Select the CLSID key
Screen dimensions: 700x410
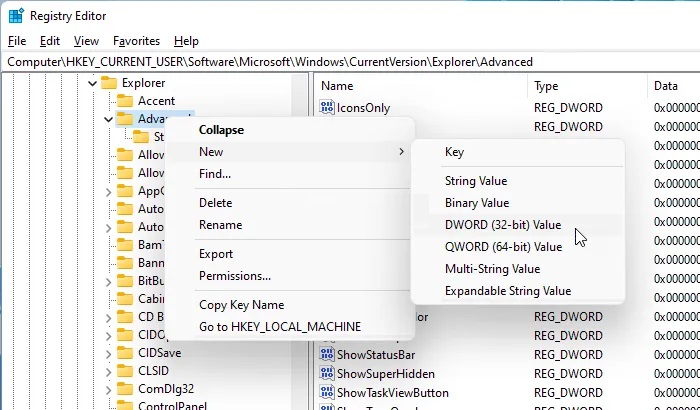[x=153, y=371]
